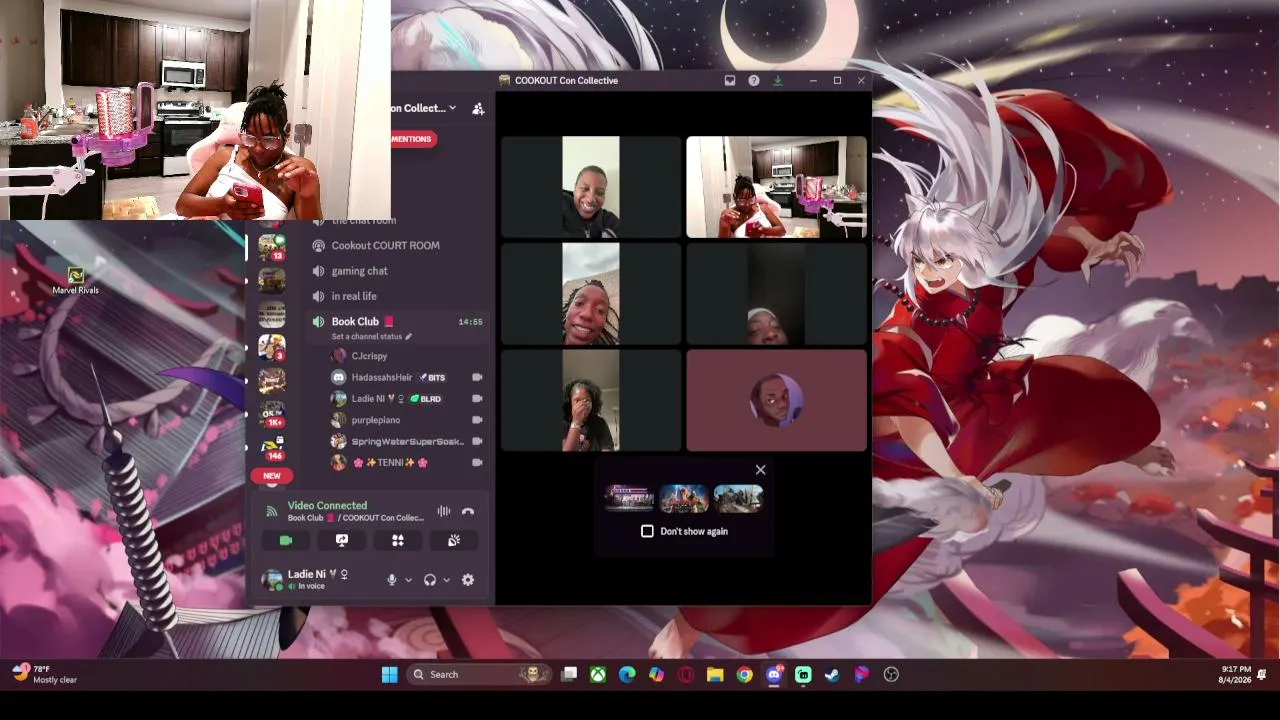Open the soundboard button
The height and width of the screenshot is (720, 1280).
pyautogui.click(x=454, y=540)
